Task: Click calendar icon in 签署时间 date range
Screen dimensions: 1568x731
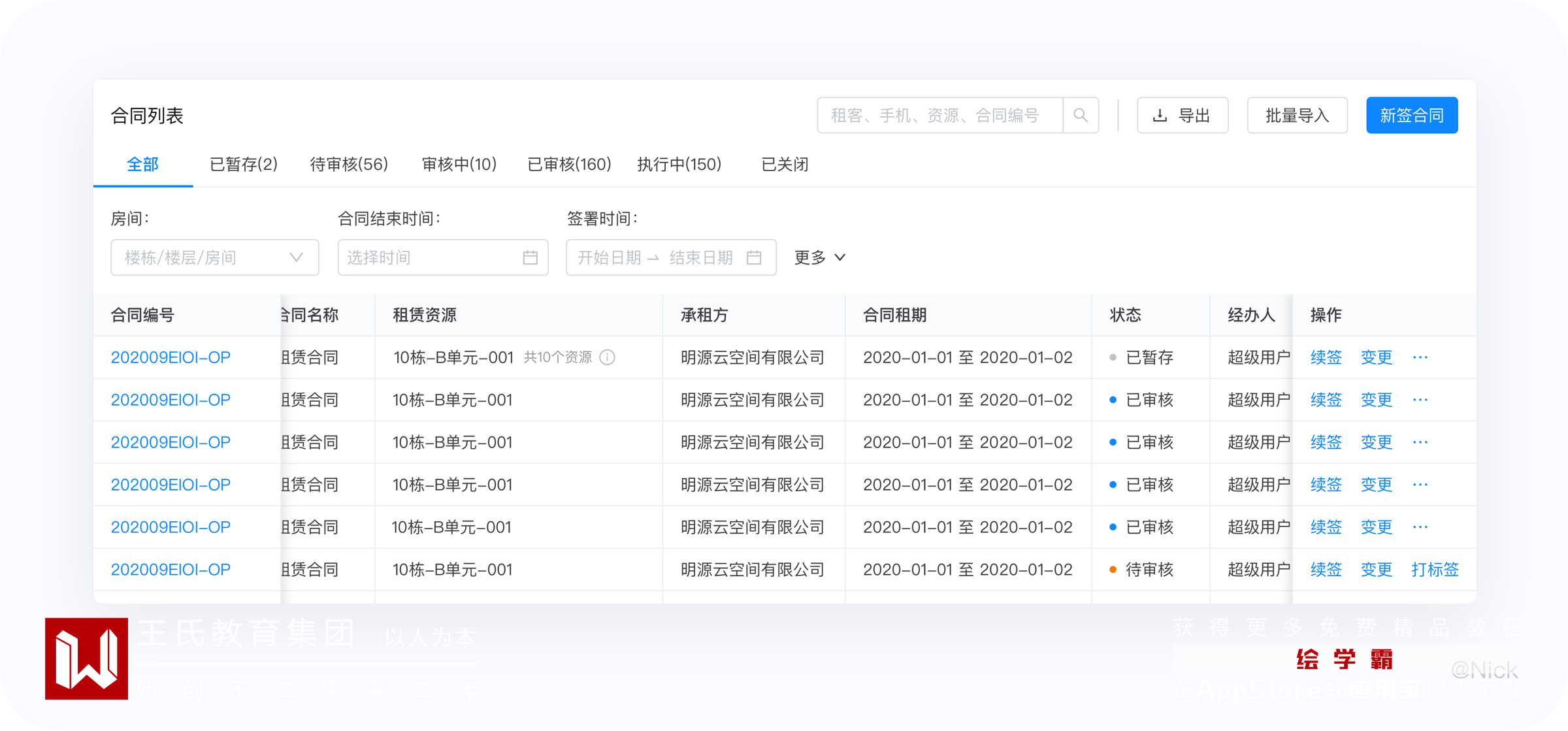Action: pos(754,257)
